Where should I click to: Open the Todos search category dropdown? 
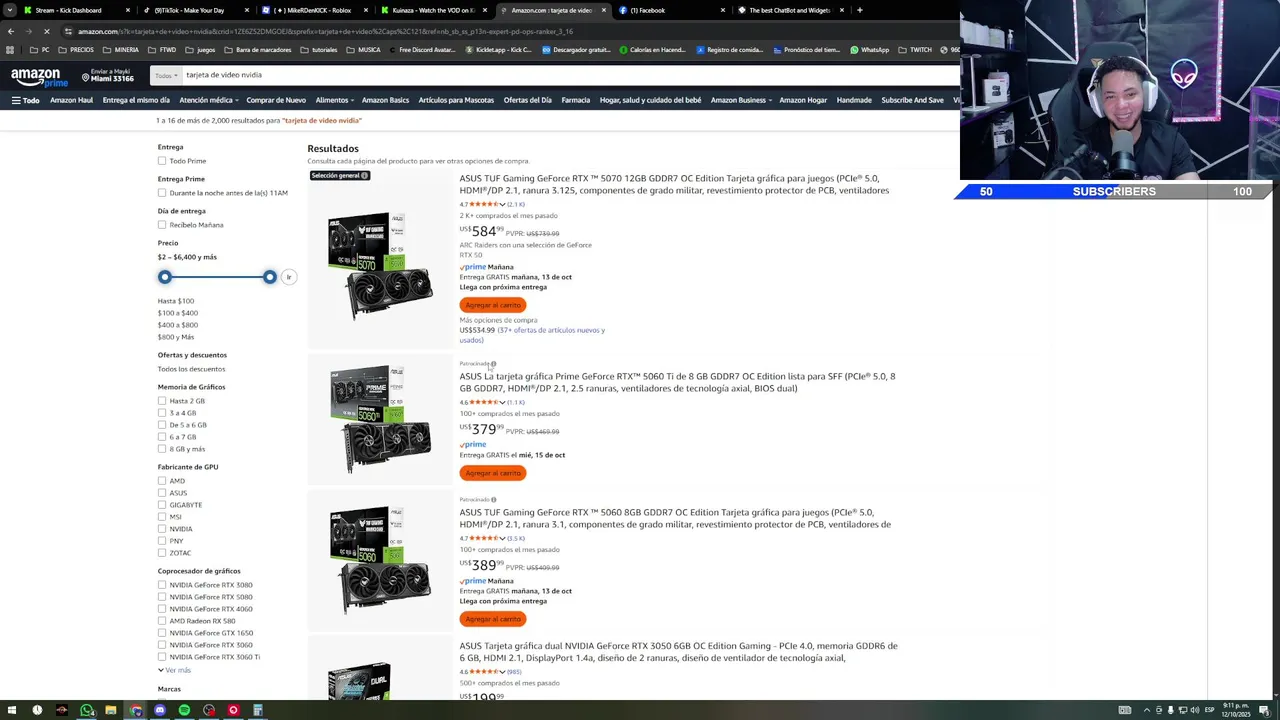[167, 75]
